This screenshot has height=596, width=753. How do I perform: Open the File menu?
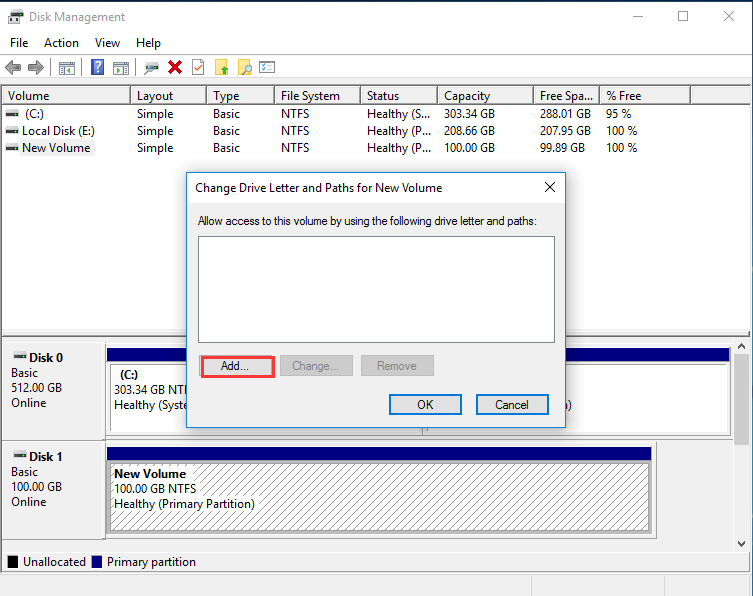click(x=19, y=43)
